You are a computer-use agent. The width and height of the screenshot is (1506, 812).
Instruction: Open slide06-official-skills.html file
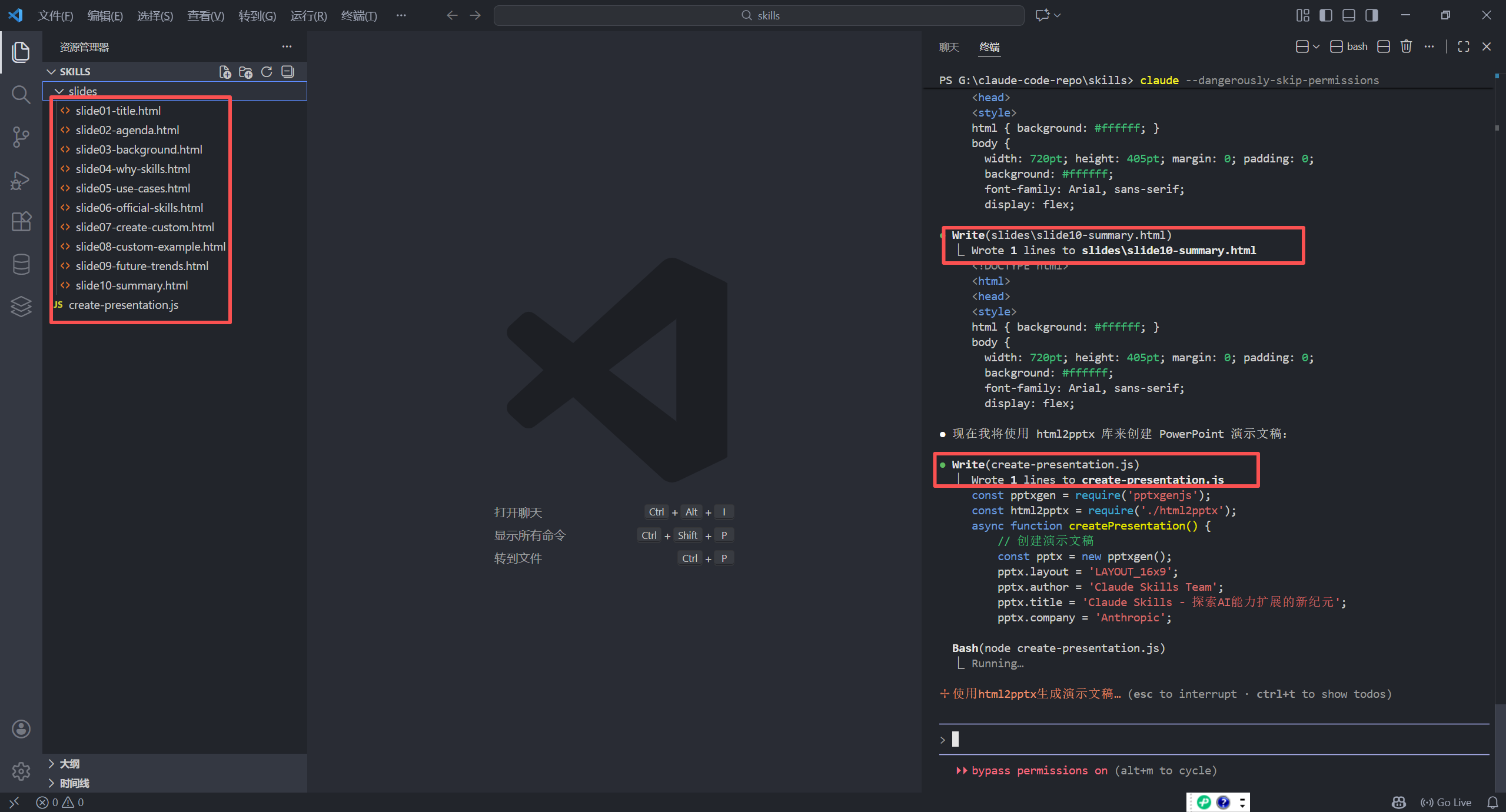(139, 208)
